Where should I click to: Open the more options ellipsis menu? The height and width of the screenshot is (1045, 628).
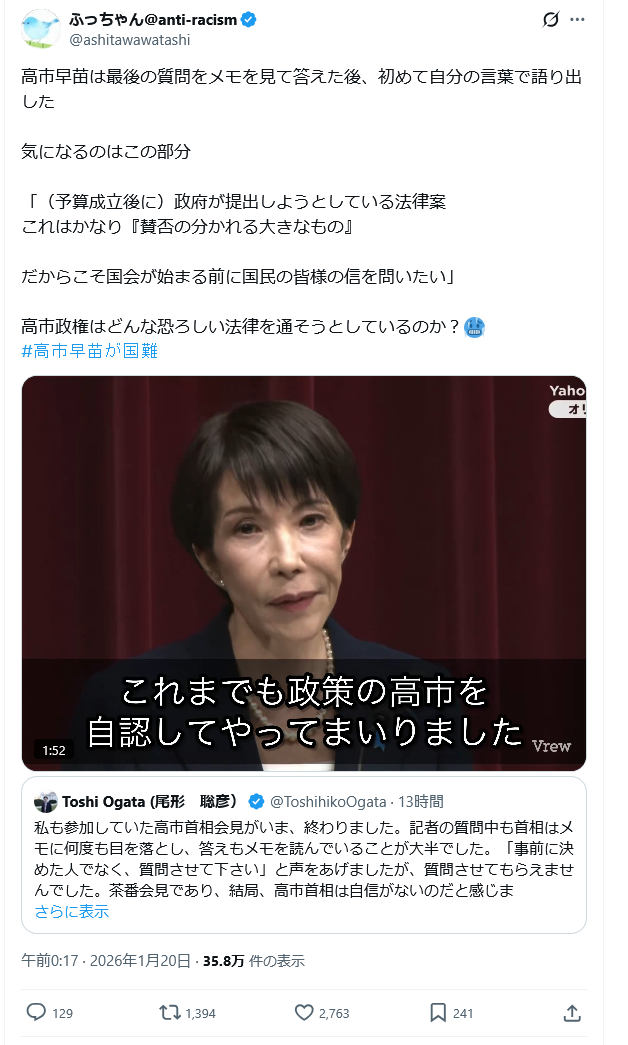[x=577, y=19]
